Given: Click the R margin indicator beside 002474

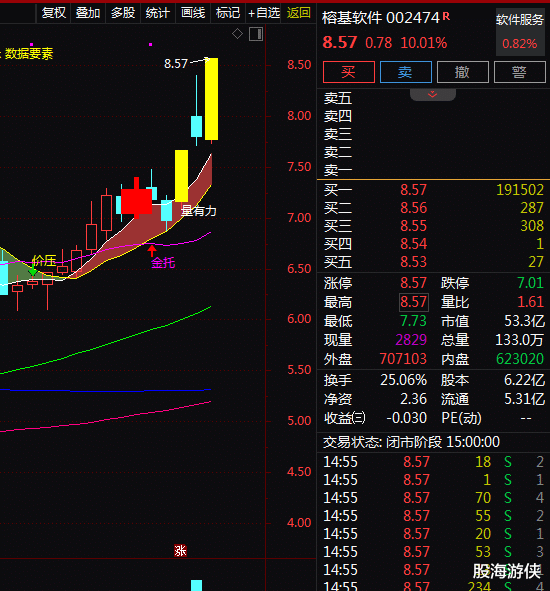Looking at the screenshot, I should pyautogui.click(x=446, y=16).
